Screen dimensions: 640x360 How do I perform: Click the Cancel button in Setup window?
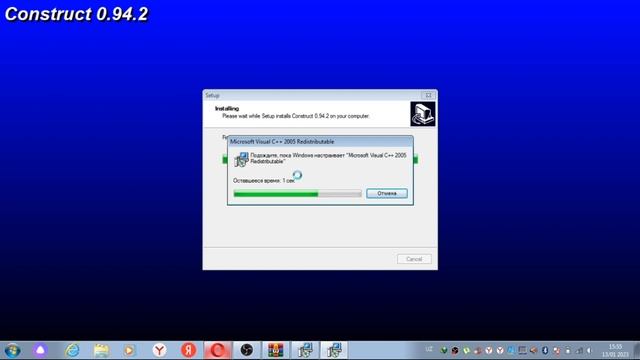tap(414, 259)
